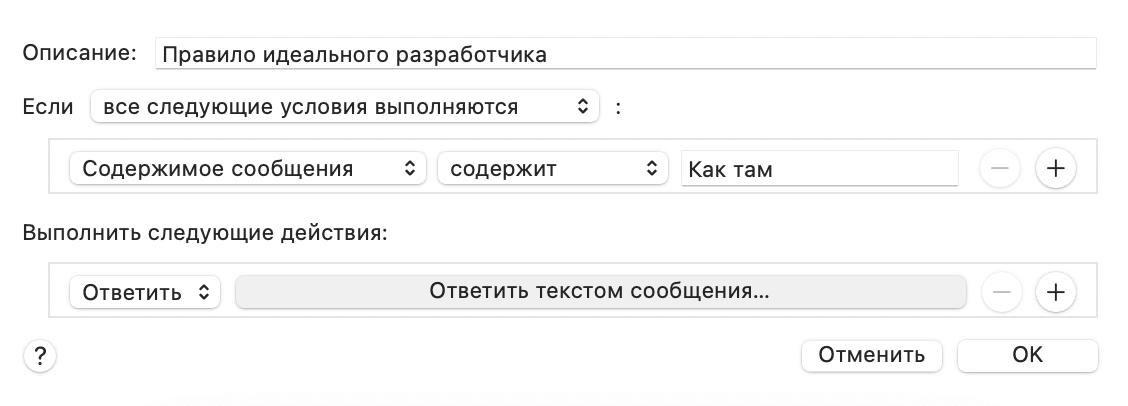The height and width of the screenshot is (406, 1128).
Task: Open the содержит operator dropdown
Action: tap(553, 168)
